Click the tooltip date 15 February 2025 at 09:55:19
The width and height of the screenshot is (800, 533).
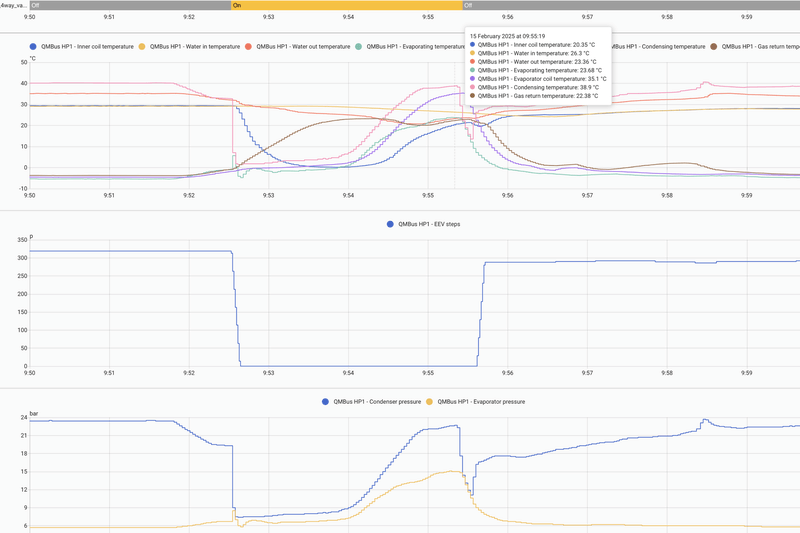point(507,36)
